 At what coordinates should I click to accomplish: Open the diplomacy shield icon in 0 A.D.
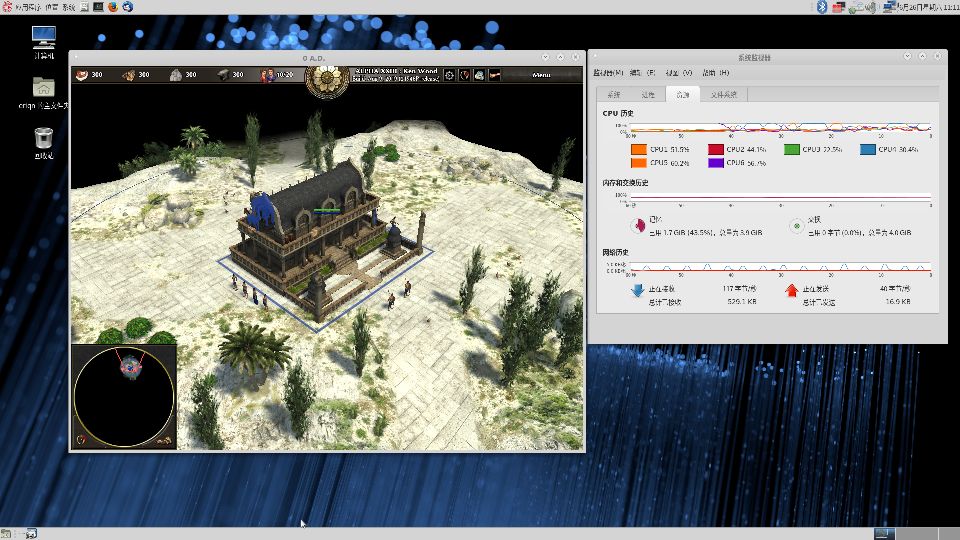[x=465, y=75]
